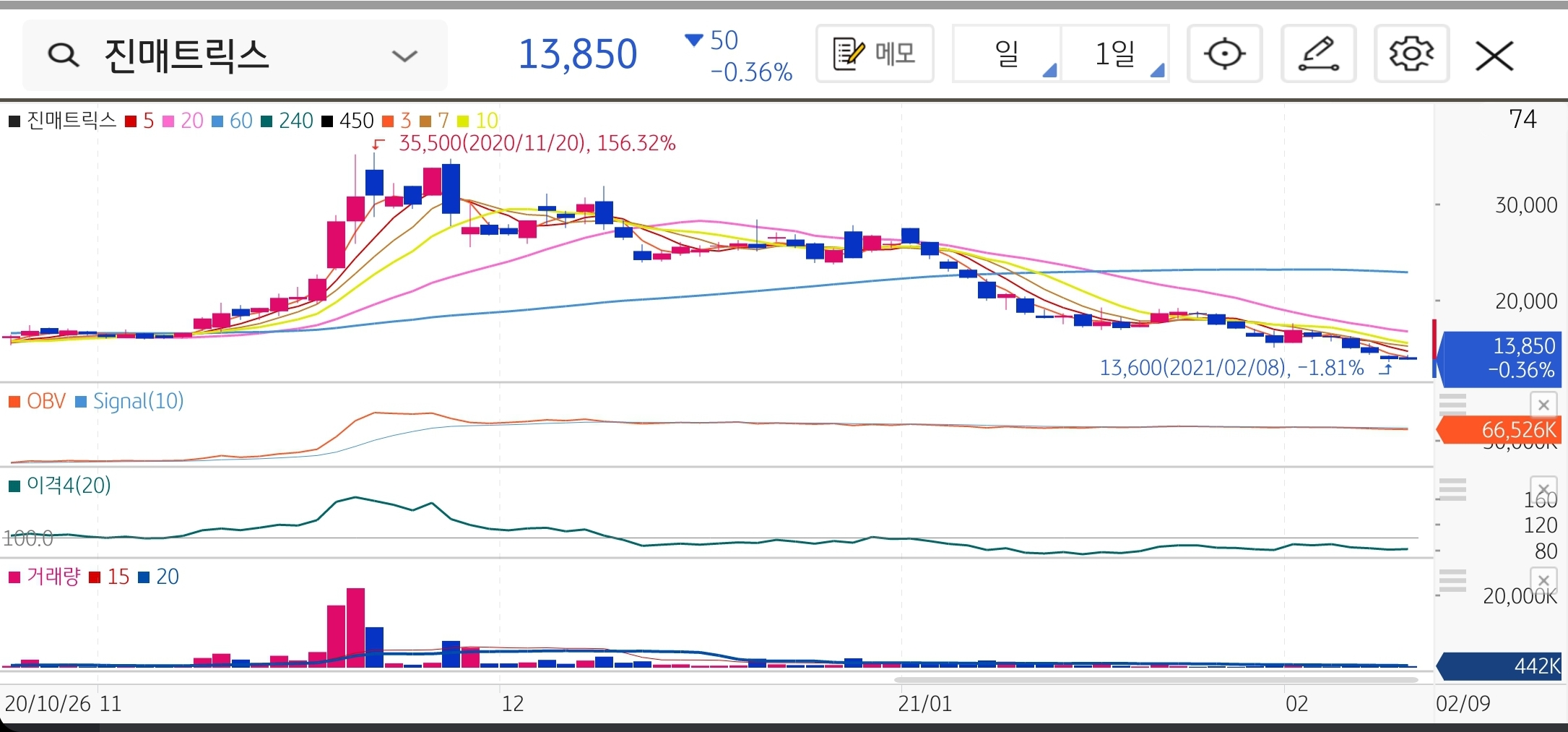Click the 30,000 price axis label
Viewport: 1568px width, 732px height.
pos(1525,205)
